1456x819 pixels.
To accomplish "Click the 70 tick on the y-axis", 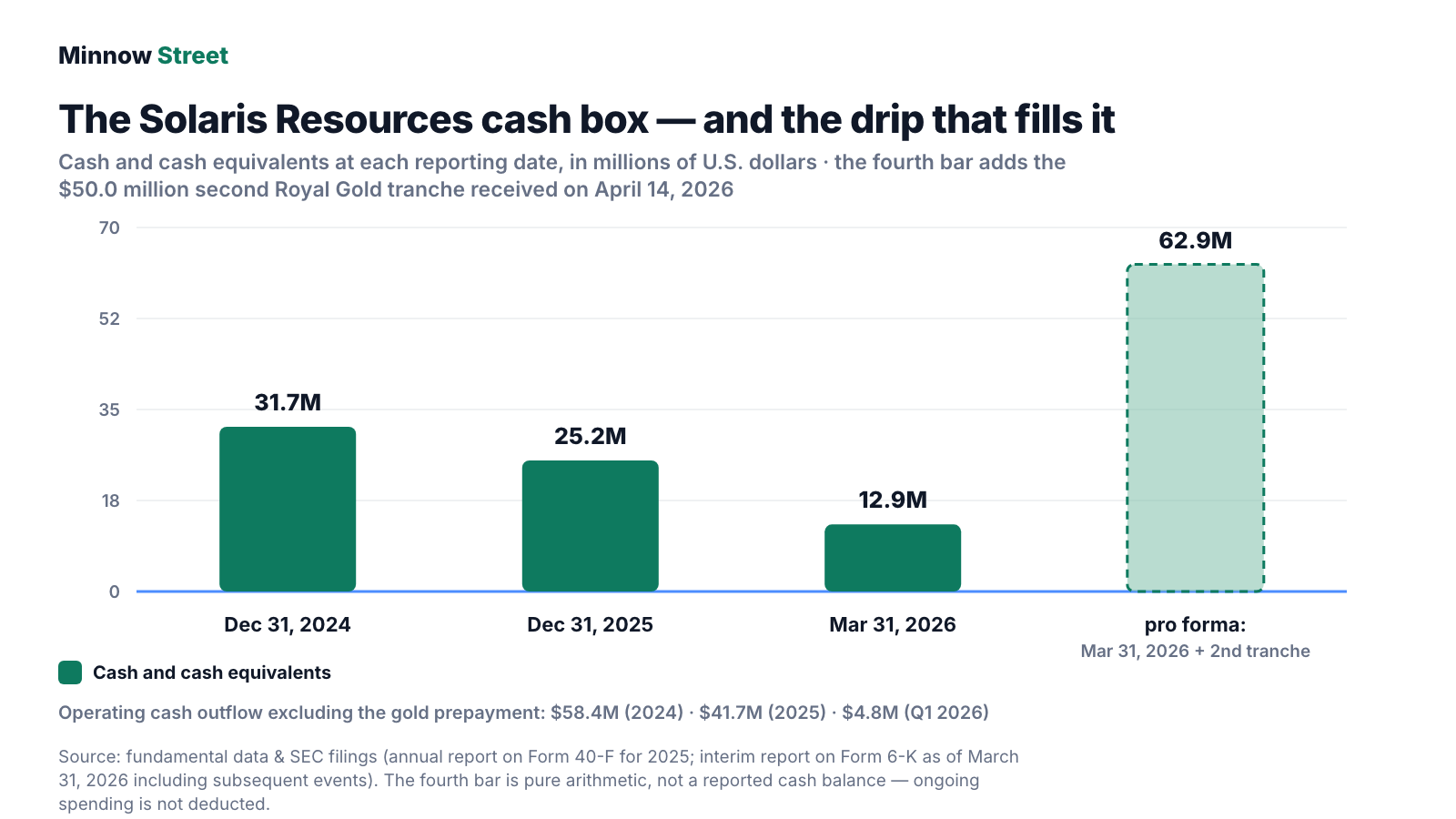I will (x=109, y=227).
